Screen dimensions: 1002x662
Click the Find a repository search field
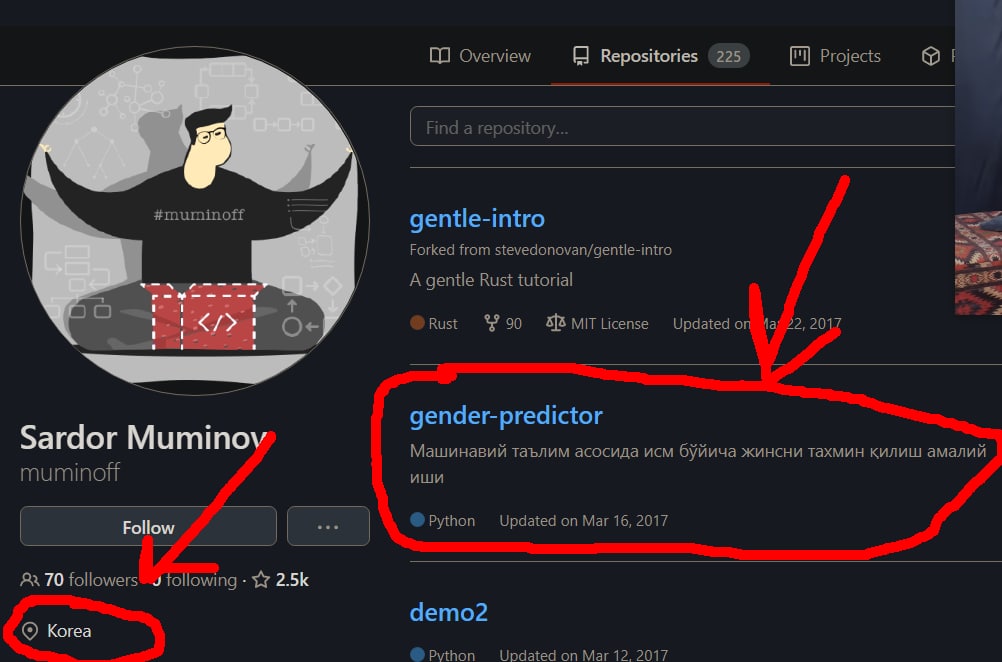(682, 127)
